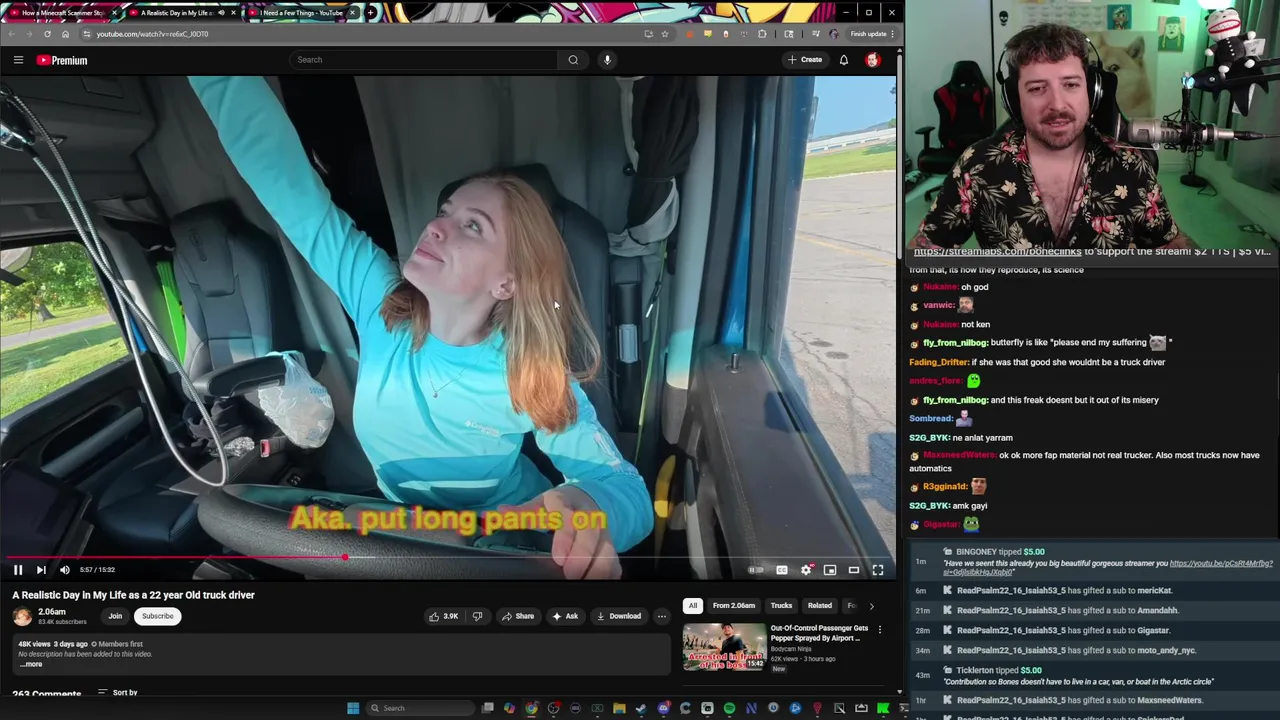Pause the video
Screen dimensions: 1280x720
(18, 570)
